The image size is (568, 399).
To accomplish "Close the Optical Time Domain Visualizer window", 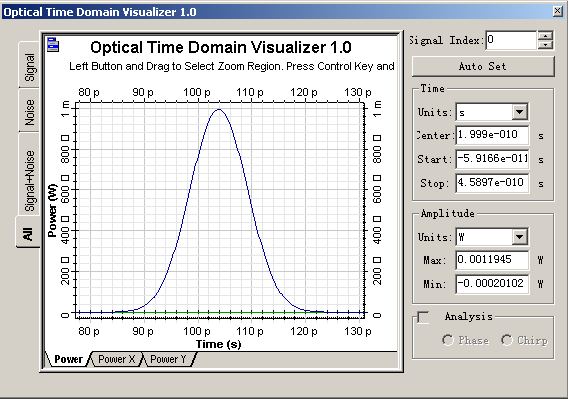I will point(558,11).
